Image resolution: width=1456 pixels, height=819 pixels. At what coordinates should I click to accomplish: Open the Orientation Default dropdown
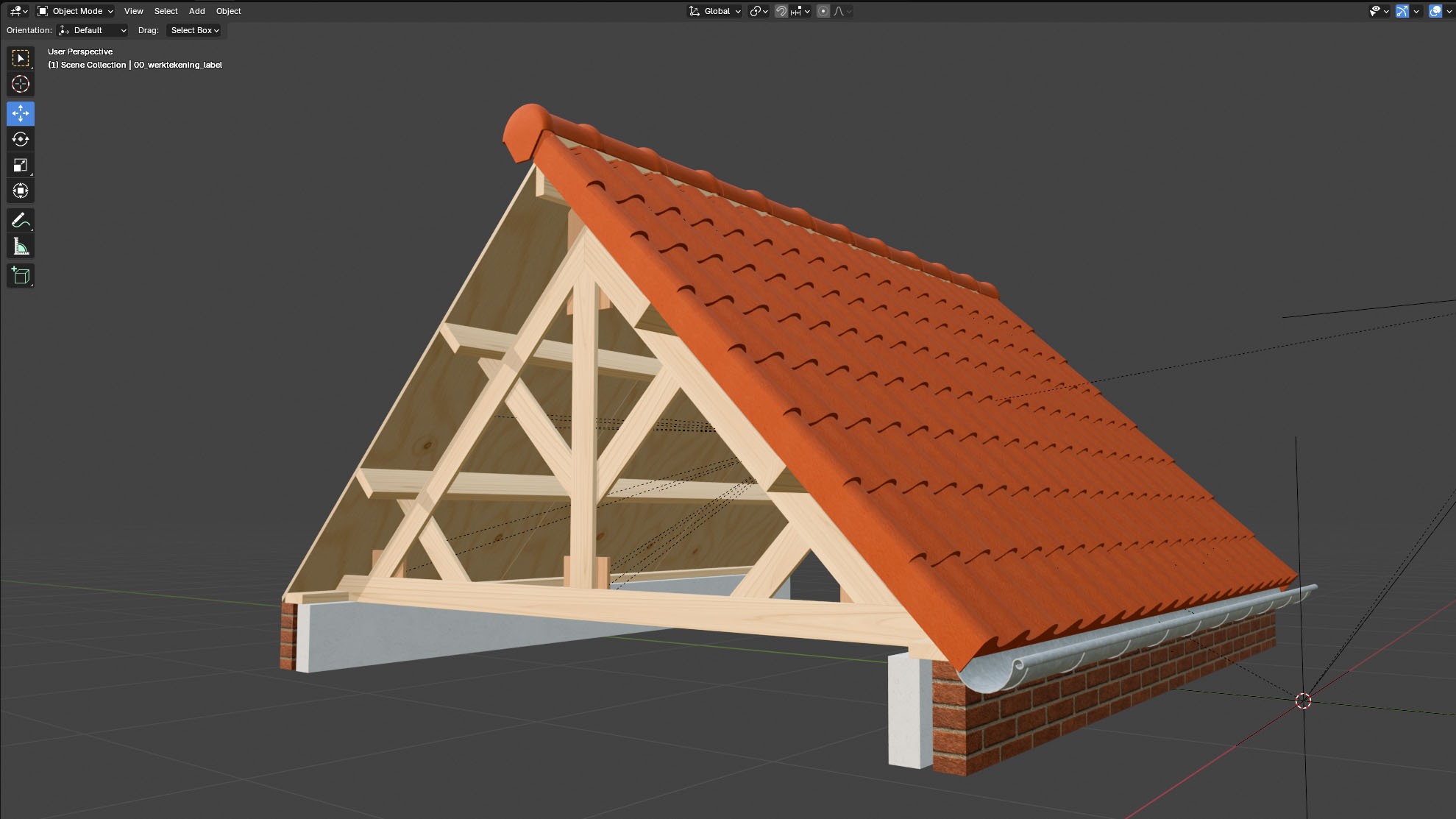coord(93,30)
